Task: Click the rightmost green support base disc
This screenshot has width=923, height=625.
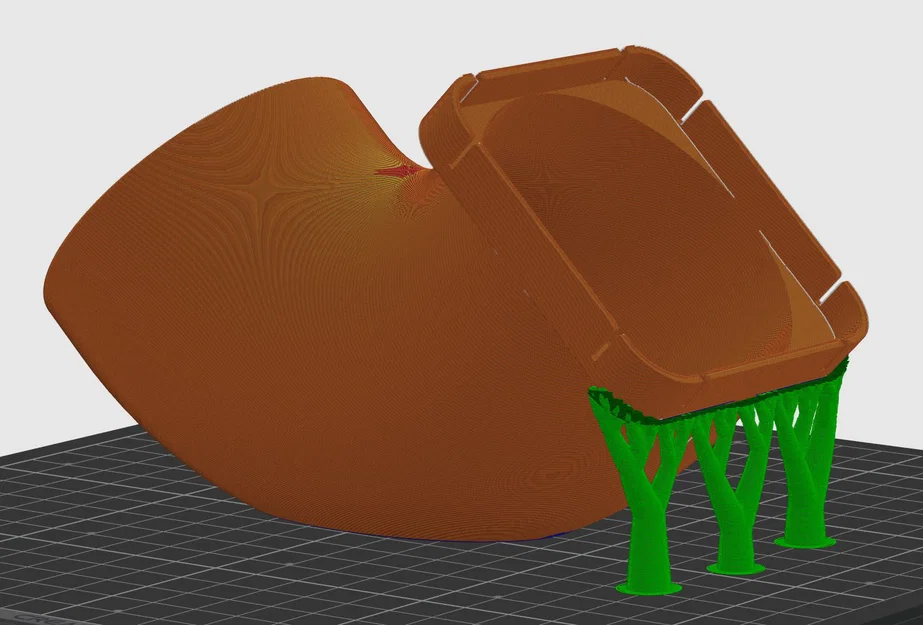Action: pos(805,541)
